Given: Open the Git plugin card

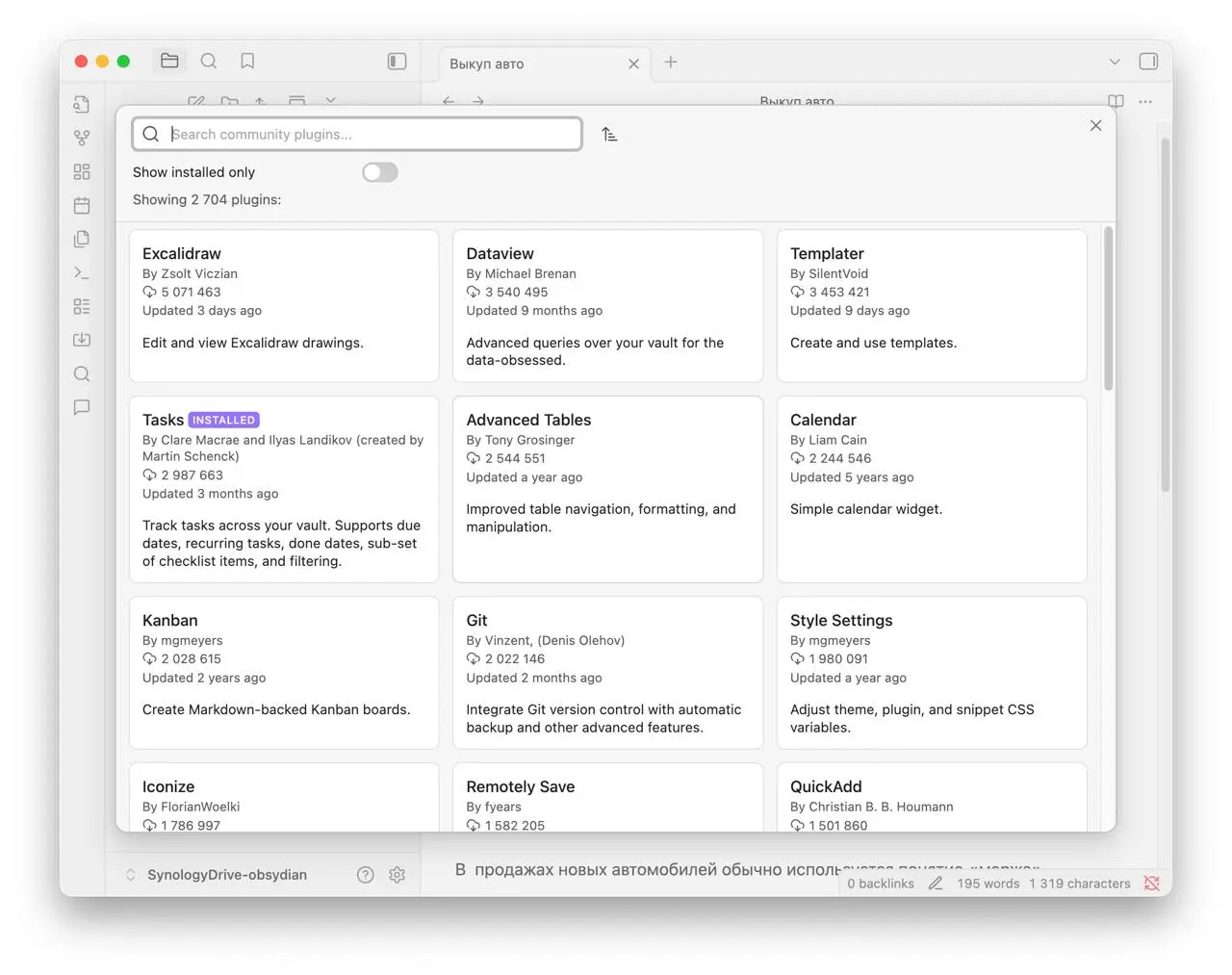Looking at the screenshot, I should click(x=608, y=673).
